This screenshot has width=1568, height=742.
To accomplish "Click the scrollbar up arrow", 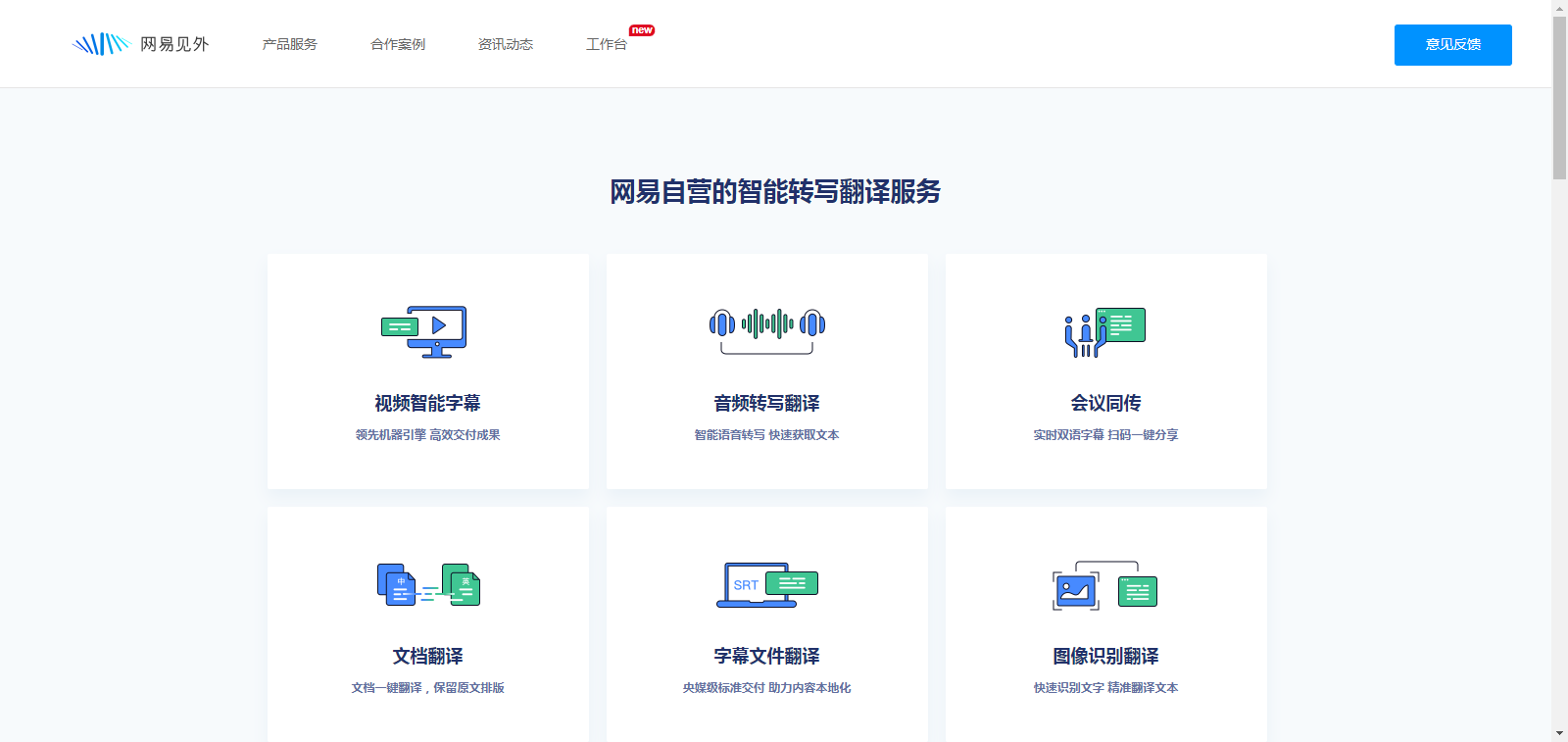I will pos(1559,7).
